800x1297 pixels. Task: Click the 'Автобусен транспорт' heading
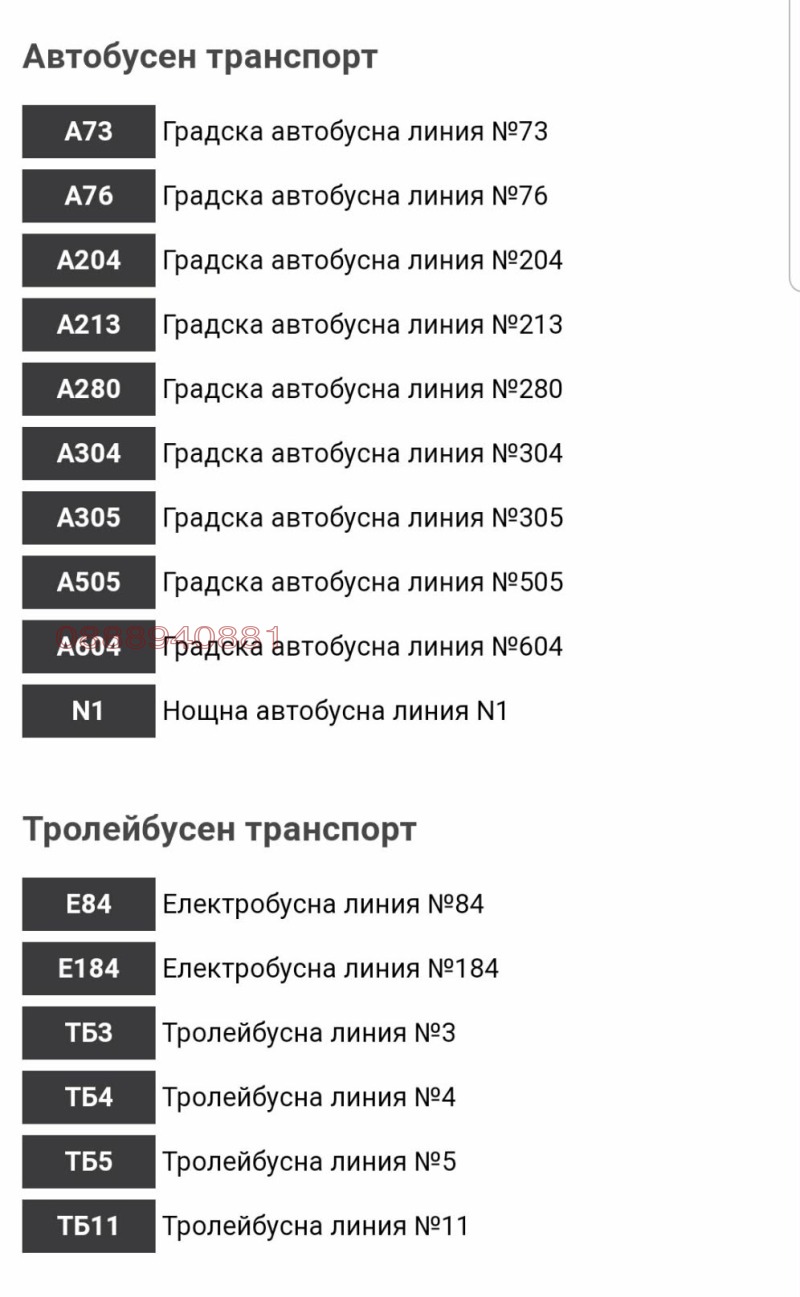click(200, 58)
